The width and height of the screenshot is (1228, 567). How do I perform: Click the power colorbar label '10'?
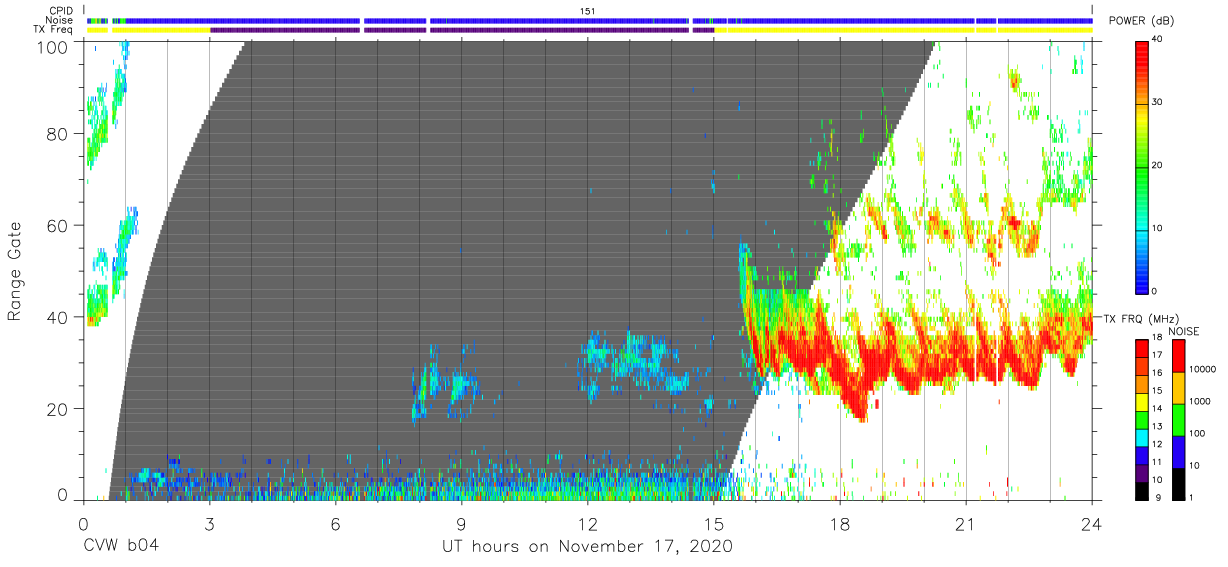coord(1158,229)
